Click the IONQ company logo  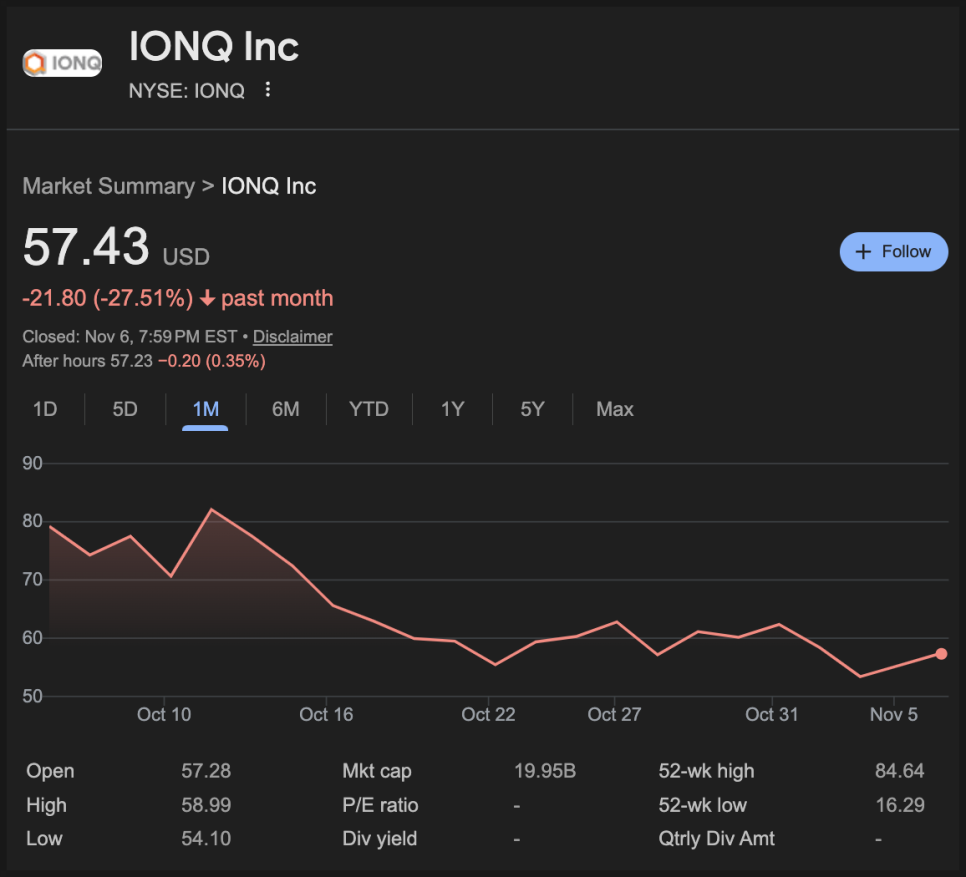(x=62, y=63)
